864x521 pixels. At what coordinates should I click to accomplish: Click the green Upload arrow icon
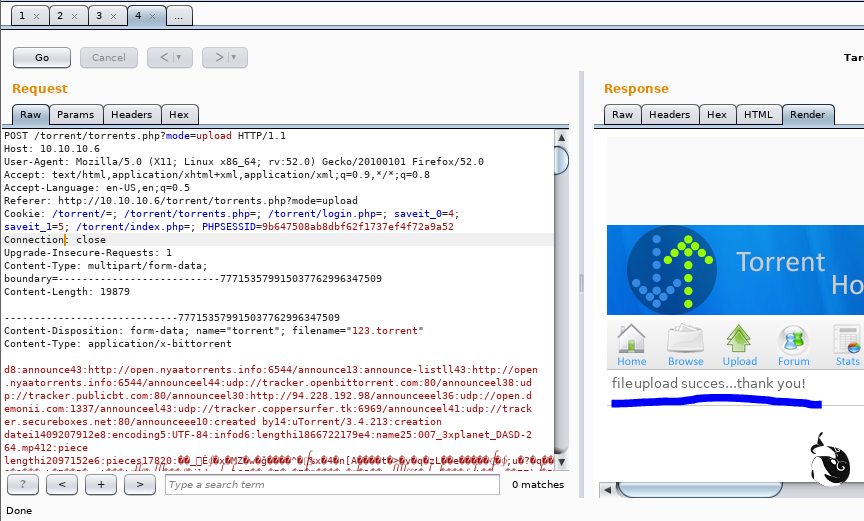739,340
